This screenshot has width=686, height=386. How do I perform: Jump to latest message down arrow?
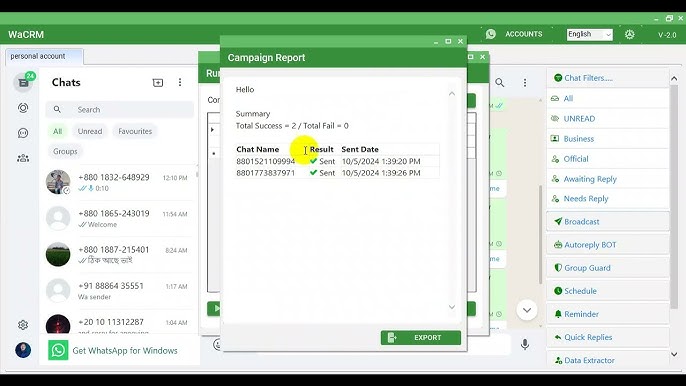pyautogui.click(x=527, y=310)
